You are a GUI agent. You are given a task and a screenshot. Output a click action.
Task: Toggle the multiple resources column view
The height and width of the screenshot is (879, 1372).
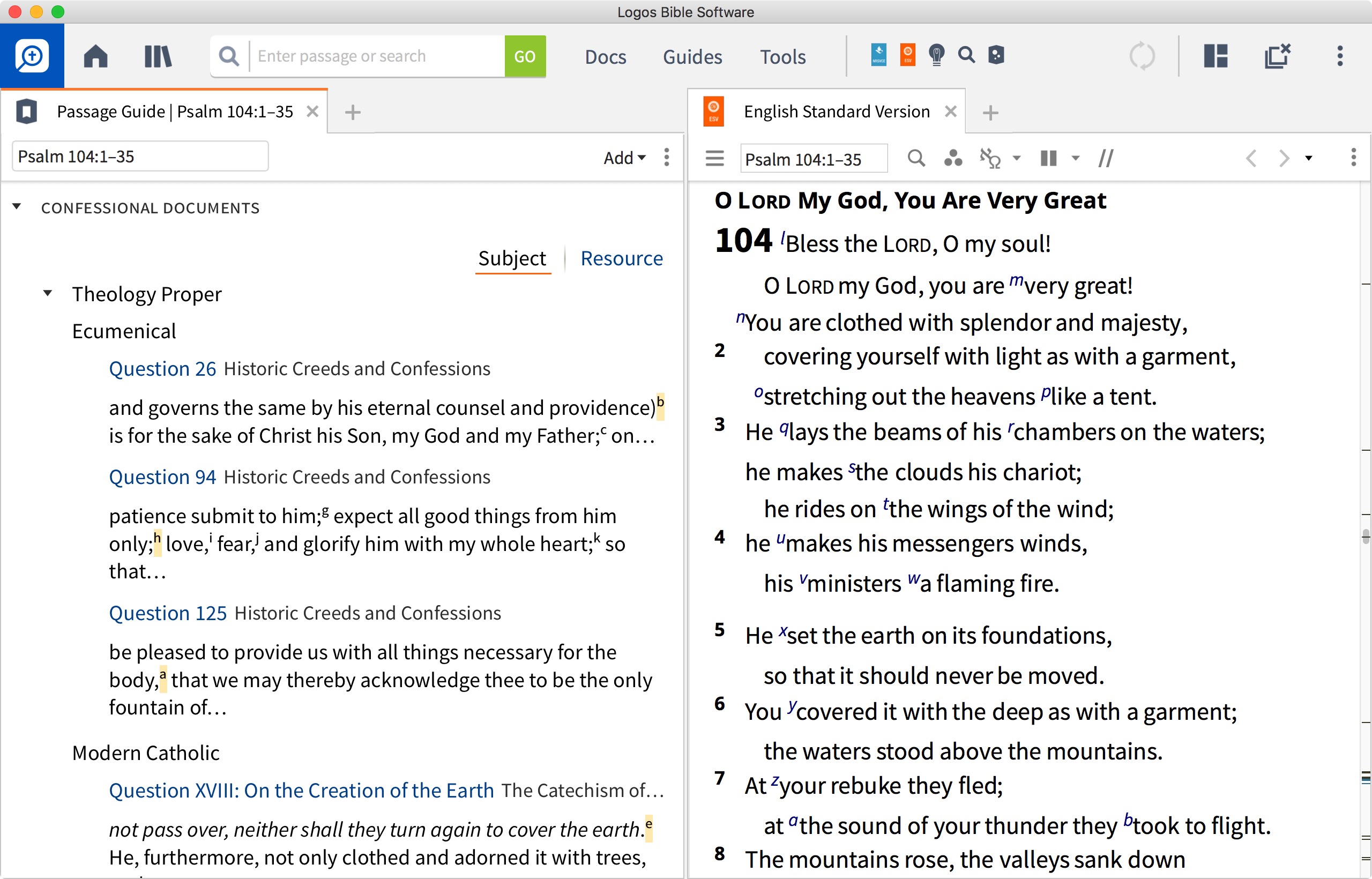tap(1048, 158)
